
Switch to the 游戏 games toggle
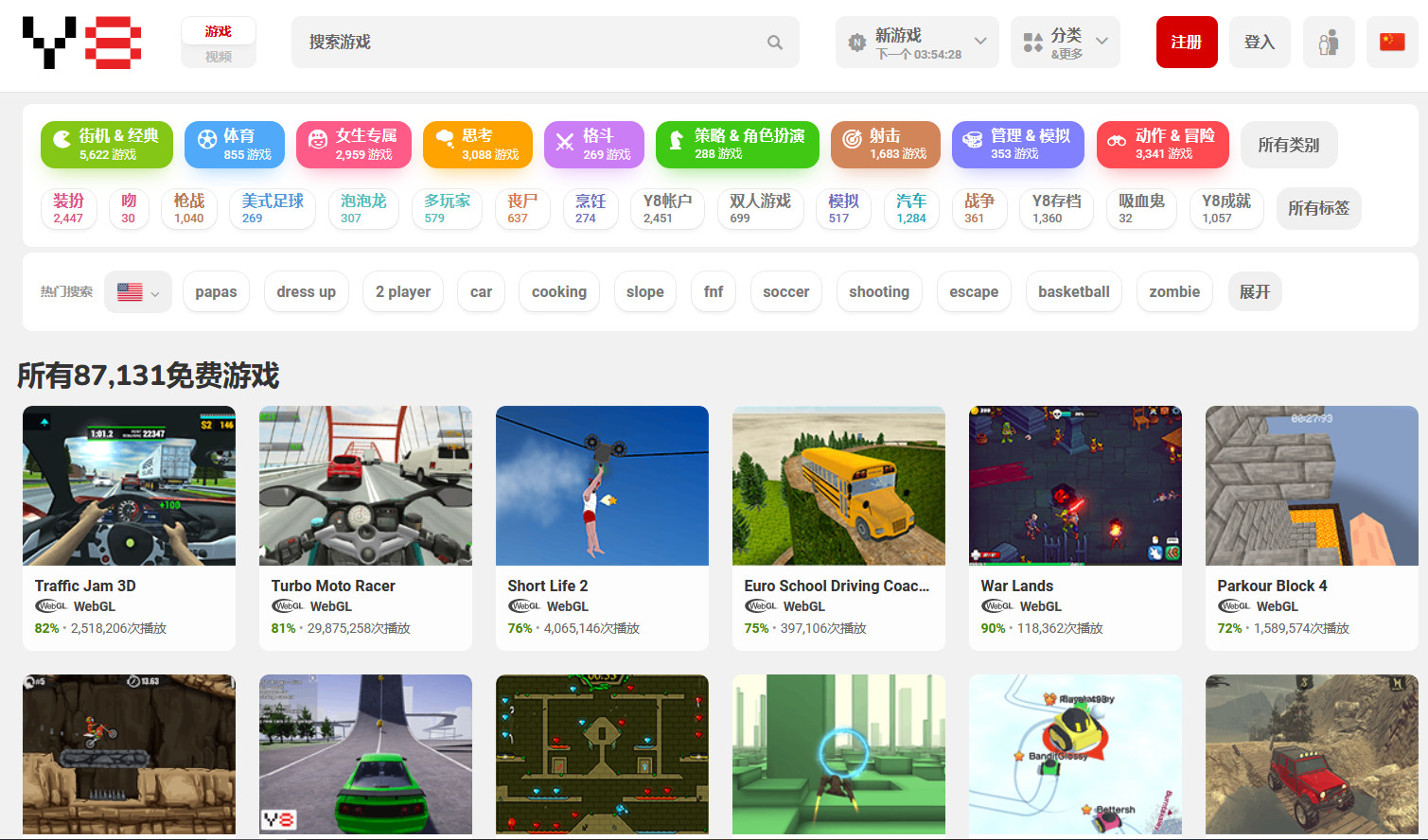coord(219,31)
